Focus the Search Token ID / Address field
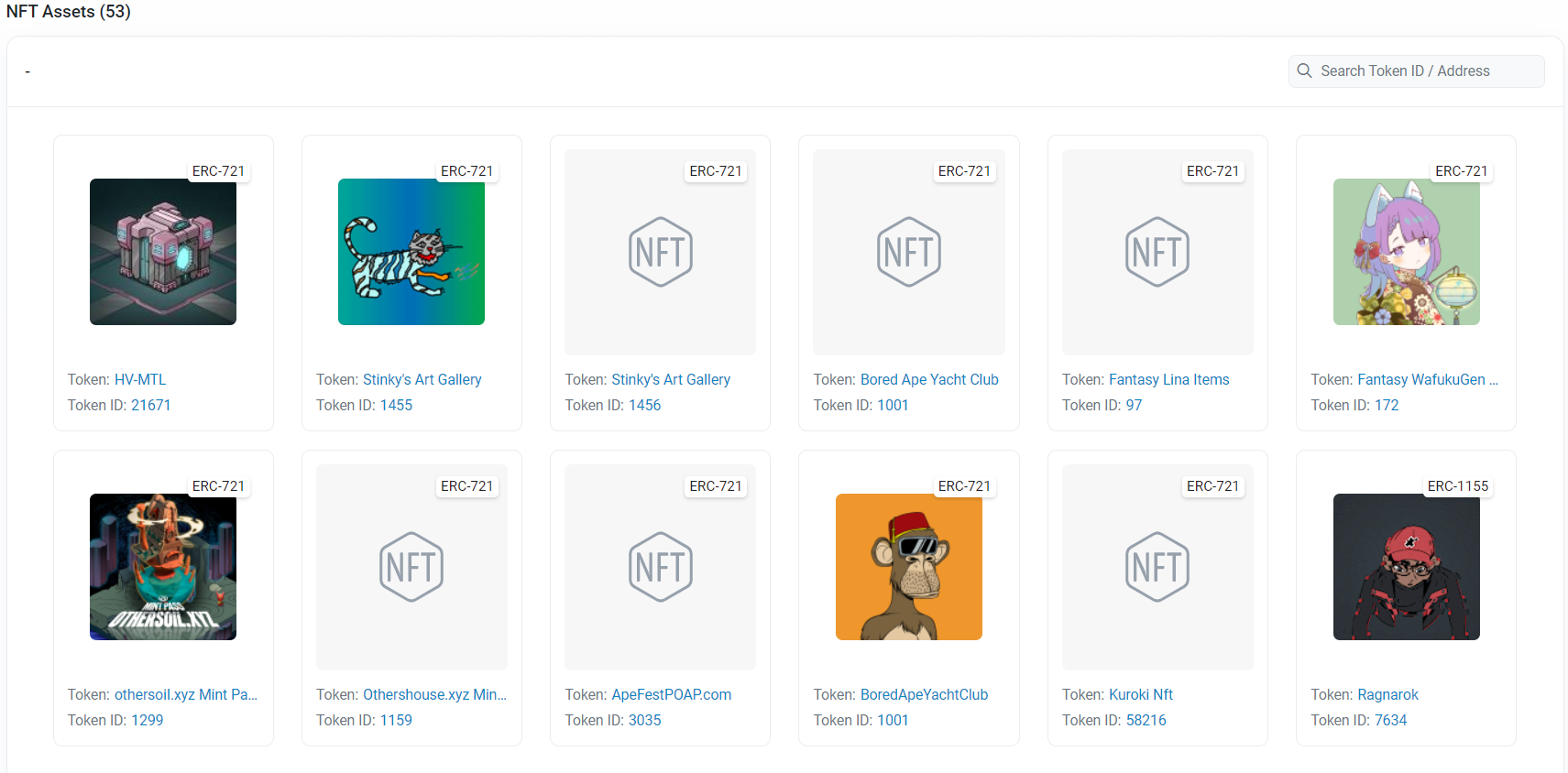The width and height of the screenshot is (1568, 773). [1416, 71]
